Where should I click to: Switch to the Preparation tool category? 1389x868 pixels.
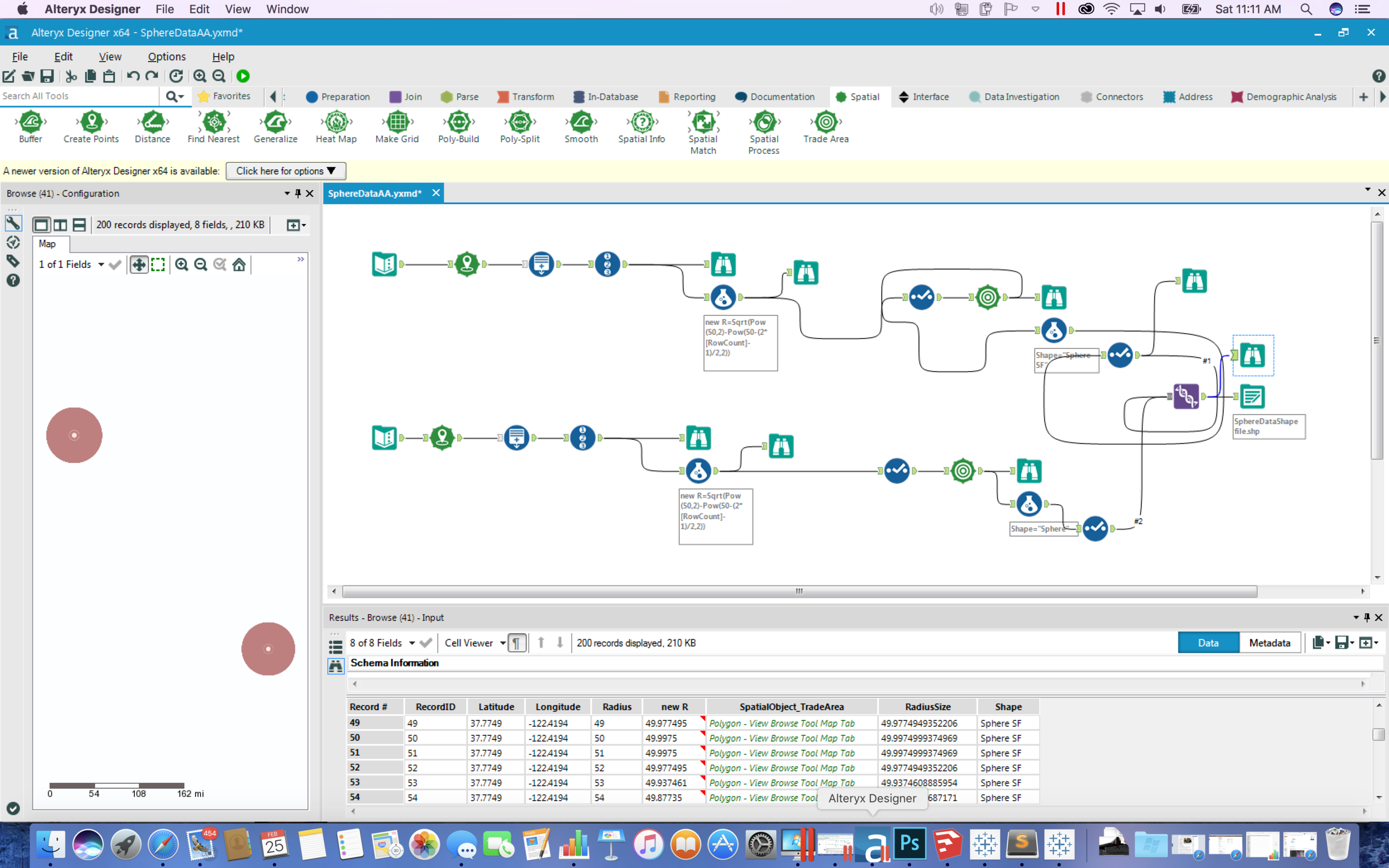338,97
